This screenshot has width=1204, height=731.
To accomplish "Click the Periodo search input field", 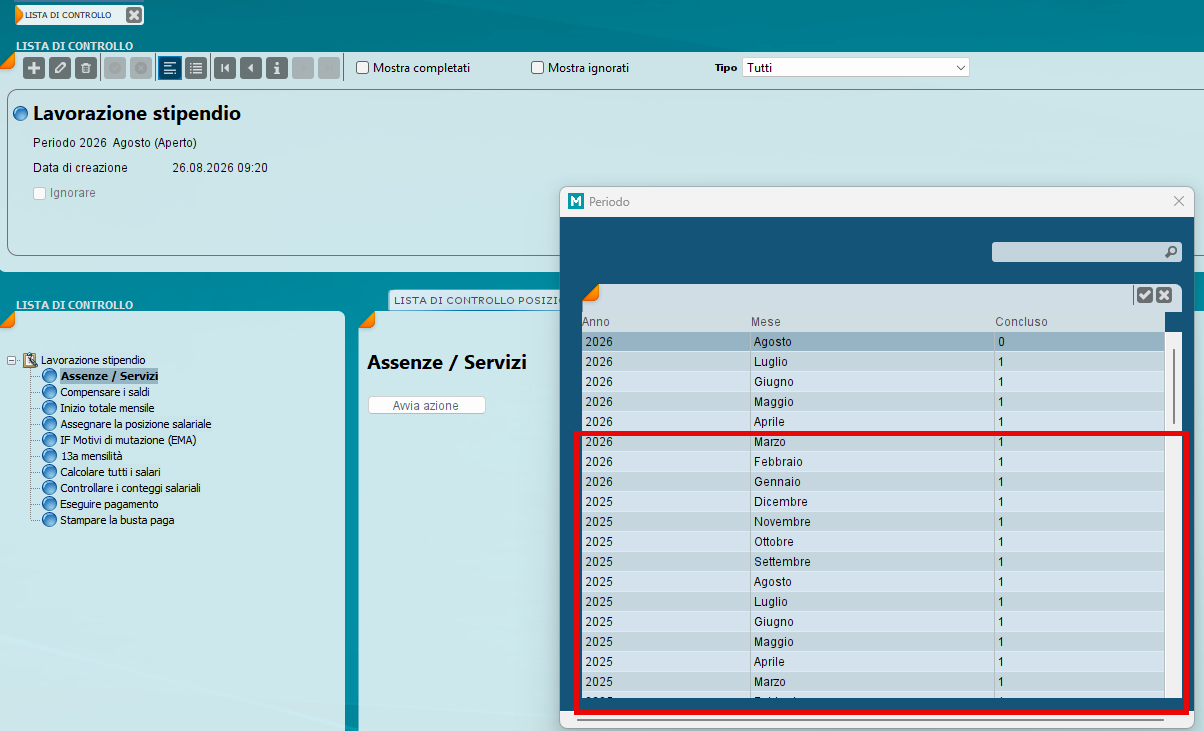I will click(x=1078, y=252).
